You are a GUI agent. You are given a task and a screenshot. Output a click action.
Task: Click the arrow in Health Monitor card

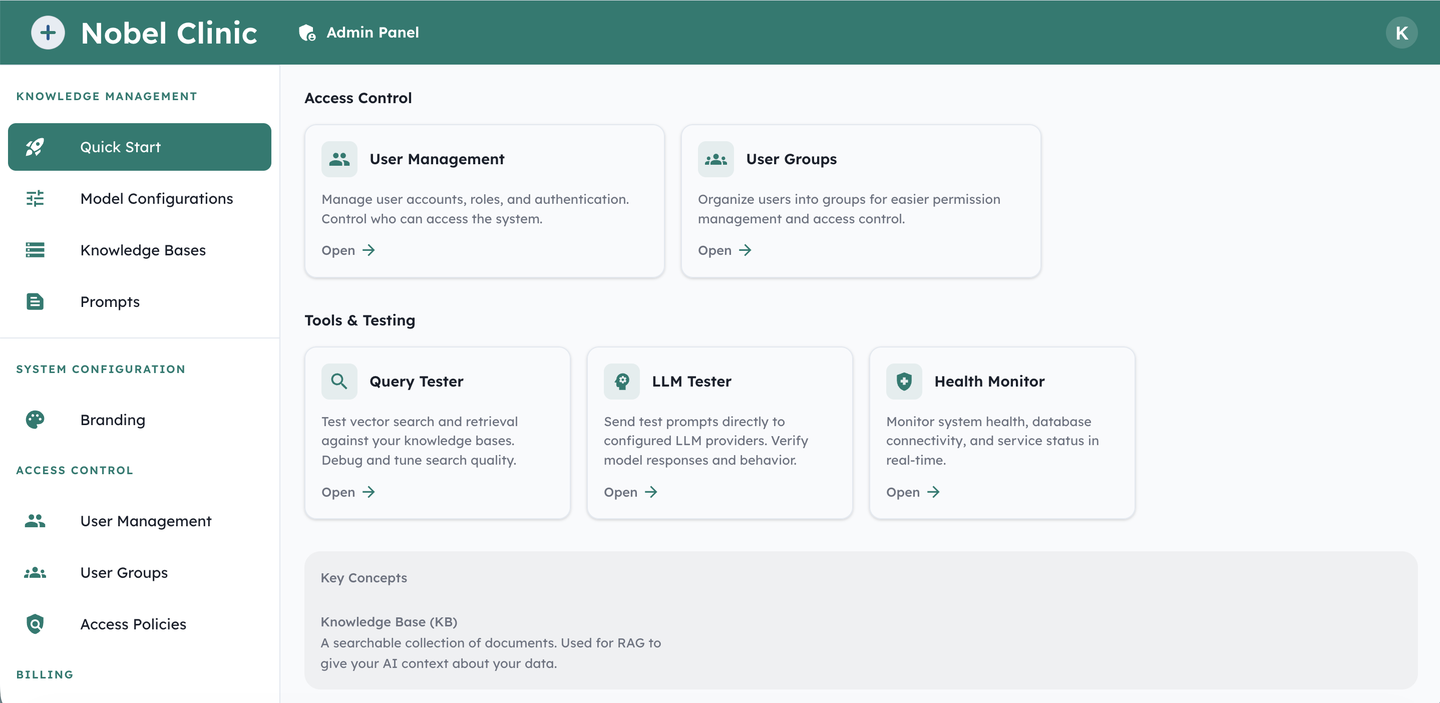coord(933,492)
